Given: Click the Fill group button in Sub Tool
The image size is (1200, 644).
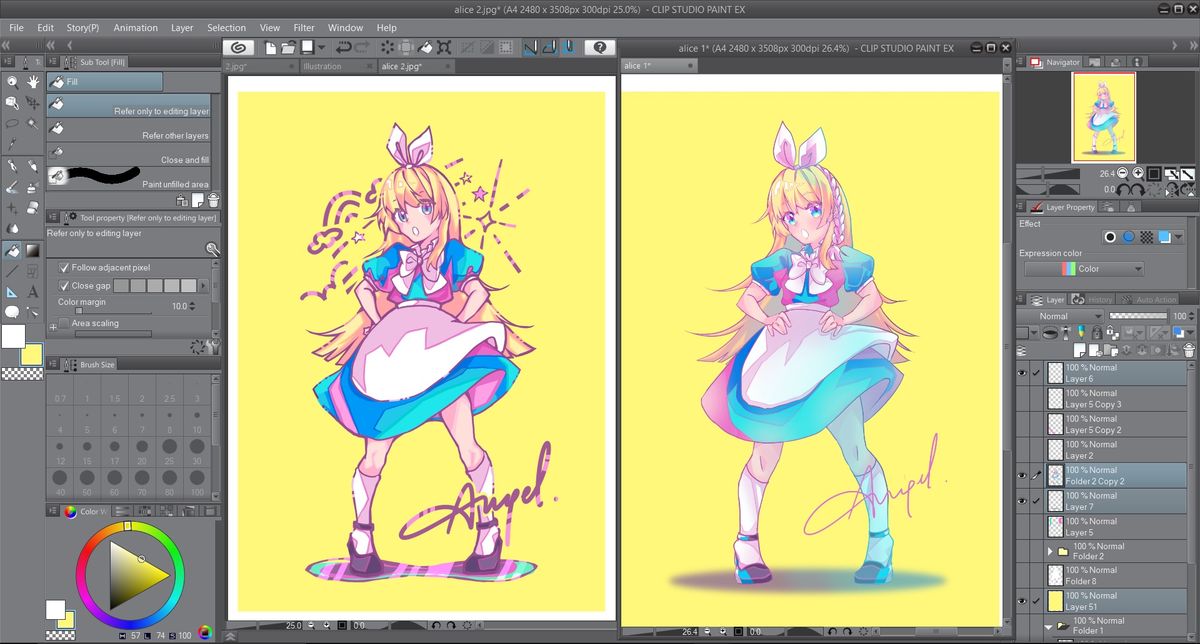Looking at the screenshot, I should click(105, 82).
